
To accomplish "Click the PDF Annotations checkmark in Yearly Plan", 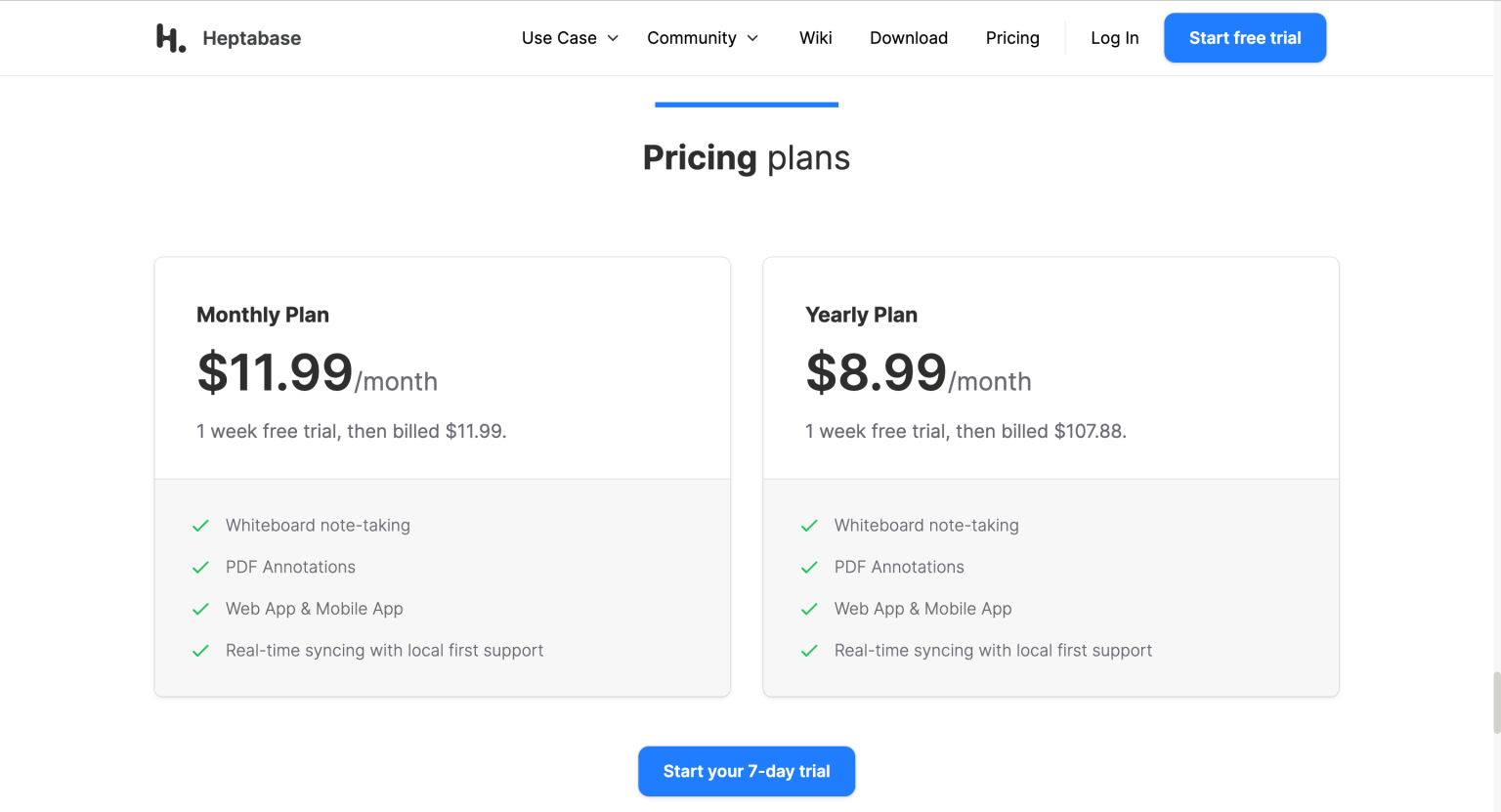I will click(x=809, y=568).
